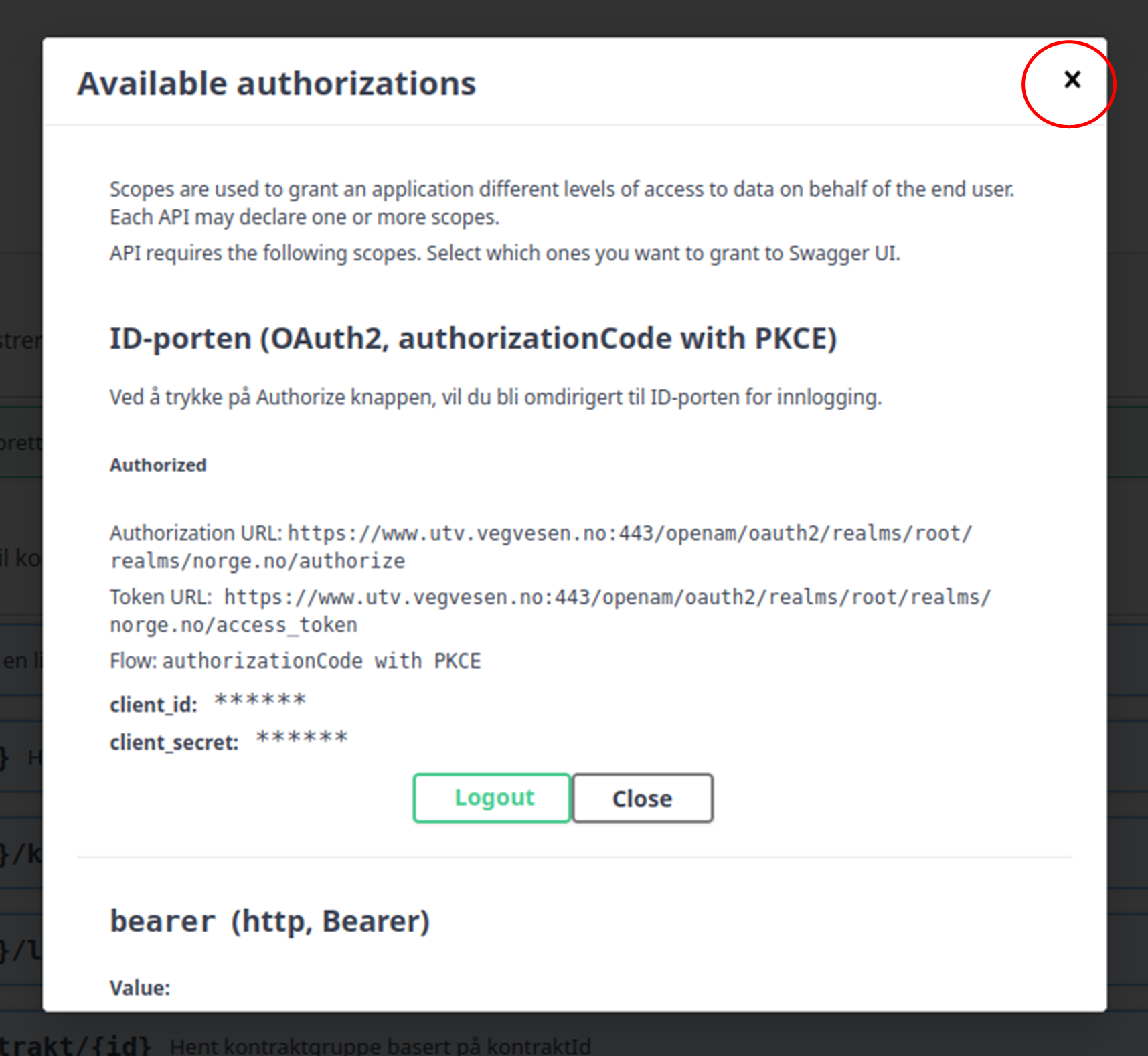1148x1056 pixels.
Task: Click the masked client_id value
Action: pyautogui.click(x=260, y=701)
